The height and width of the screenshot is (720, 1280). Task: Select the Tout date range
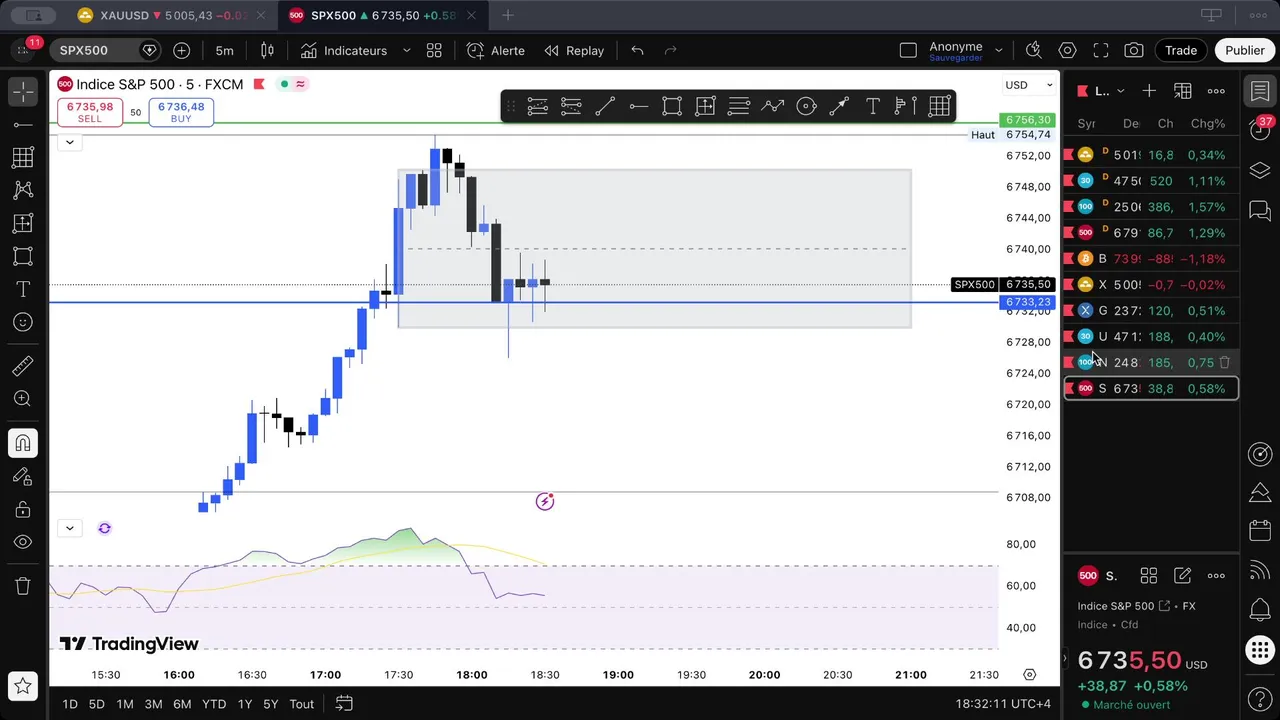(302, 704)
